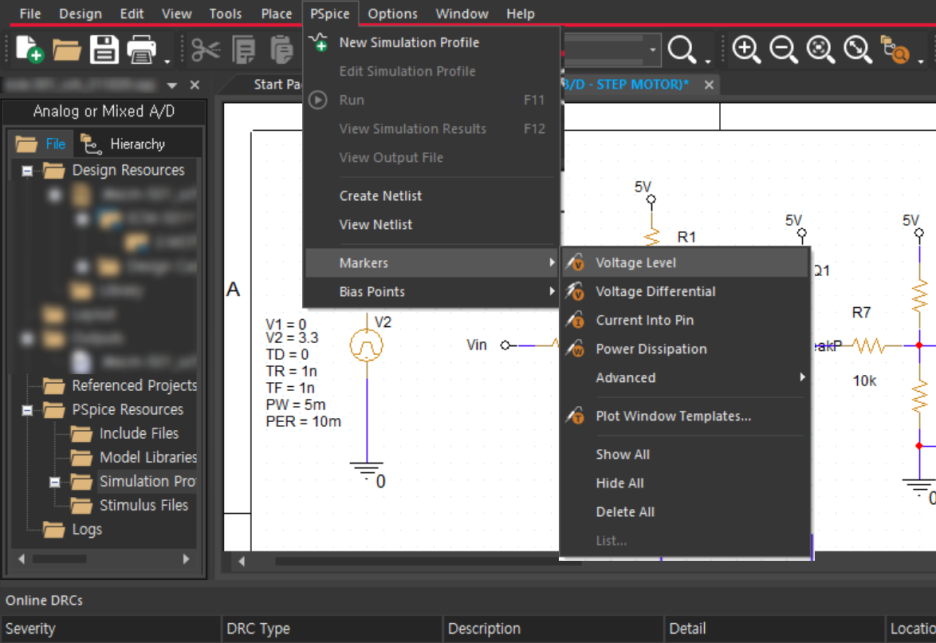Open the Options menu
The width and height of the screenshot is (936, 643).
392,14
